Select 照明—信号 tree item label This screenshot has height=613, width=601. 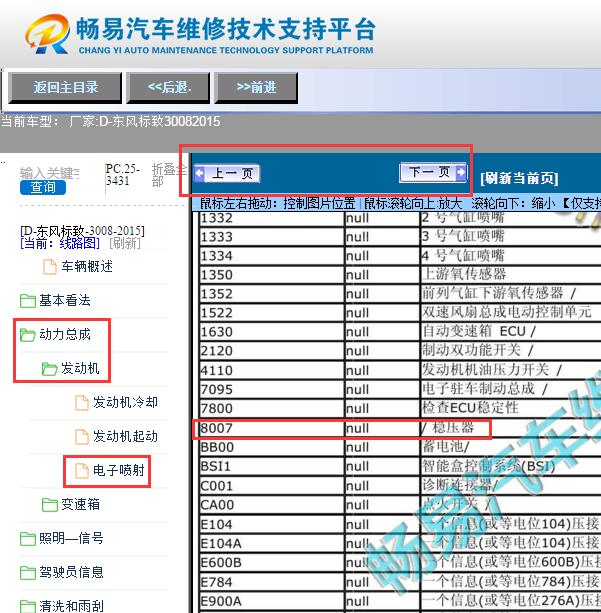[x=71, y=539]
